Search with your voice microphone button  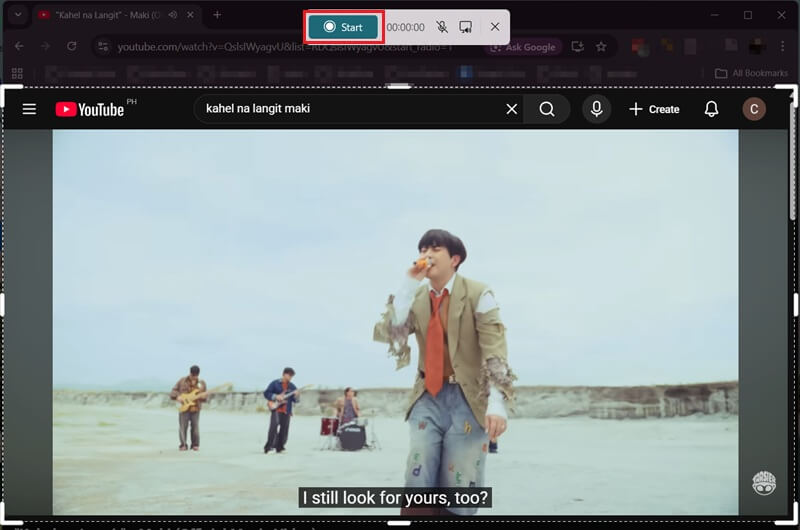(x=596, y=109)
